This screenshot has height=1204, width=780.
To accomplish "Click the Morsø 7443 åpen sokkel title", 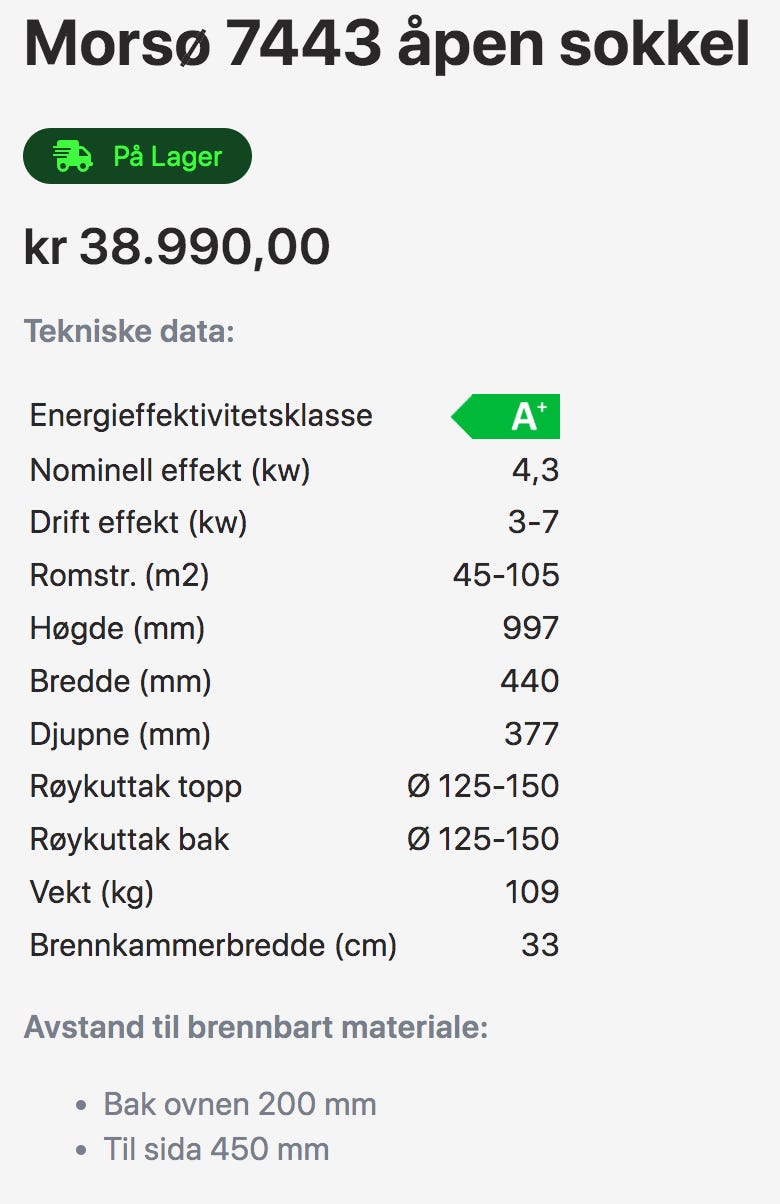I will 386,42.
